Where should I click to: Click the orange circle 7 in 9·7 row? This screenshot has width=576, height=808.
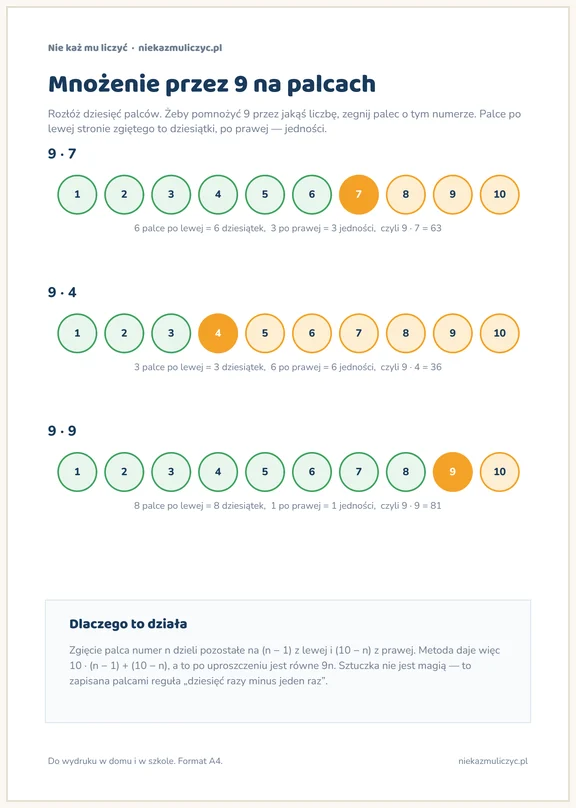359,194
